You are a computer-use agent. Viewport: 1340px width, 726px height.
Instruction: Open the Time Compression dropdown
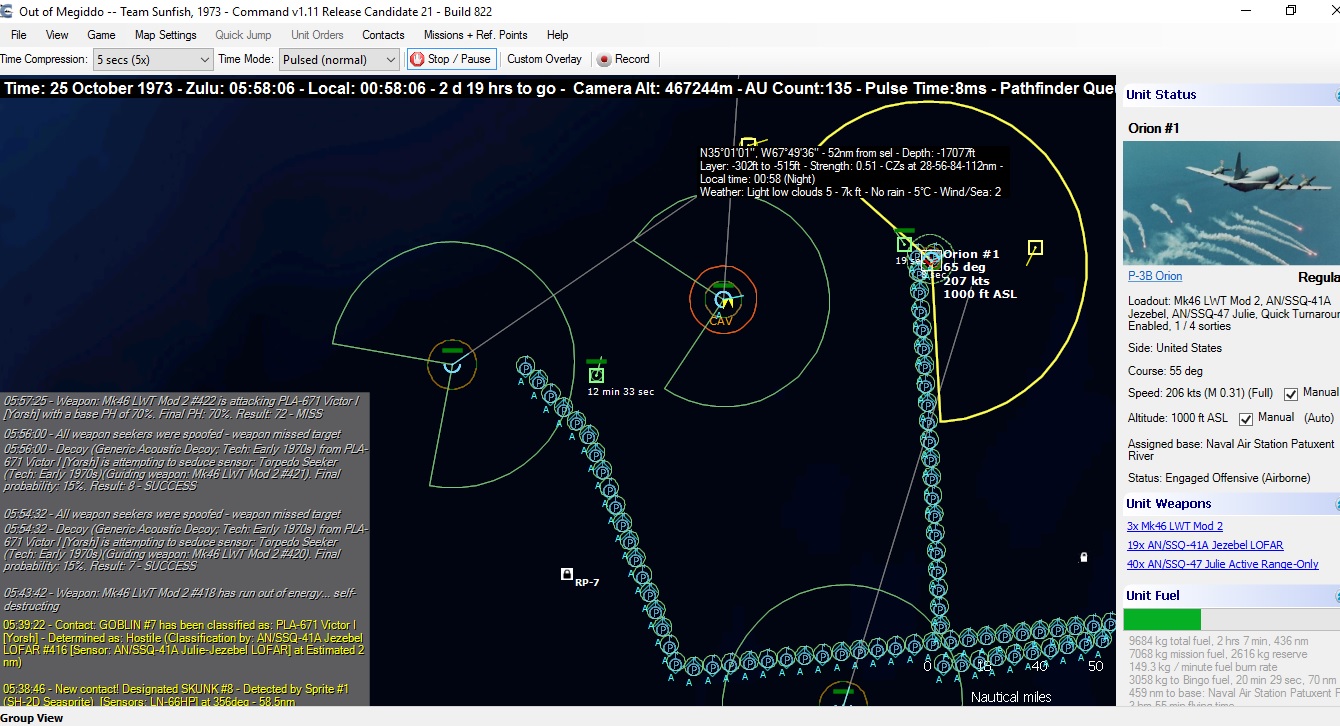point(153,59)
